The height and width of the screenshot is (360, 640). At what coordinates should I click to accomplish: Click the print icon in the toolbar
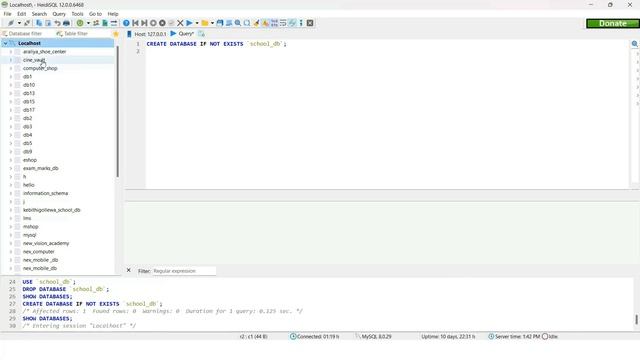coord(66,23)
